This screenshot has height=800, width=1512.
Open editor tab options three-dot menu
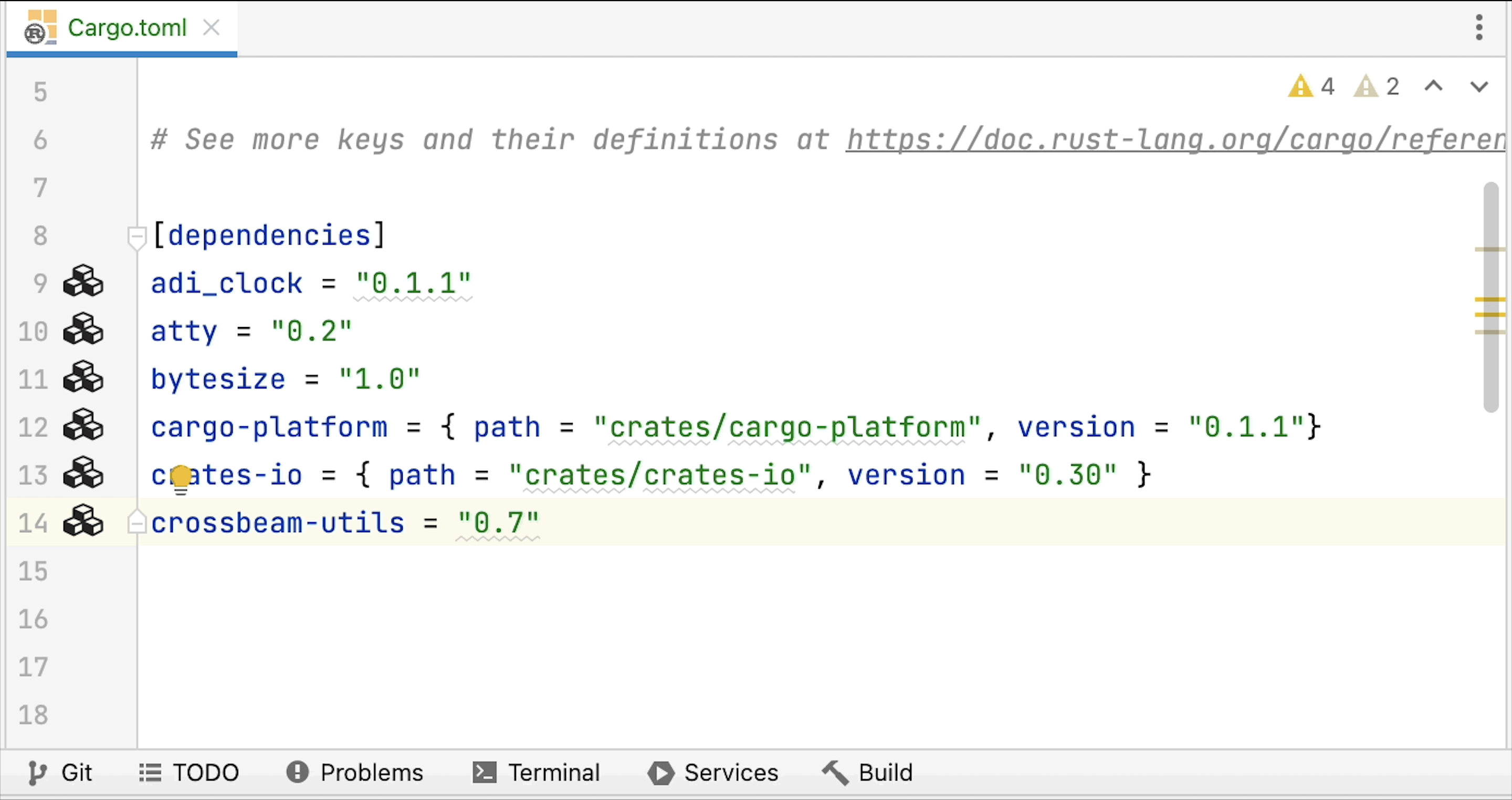click(x=1478, y=28)
